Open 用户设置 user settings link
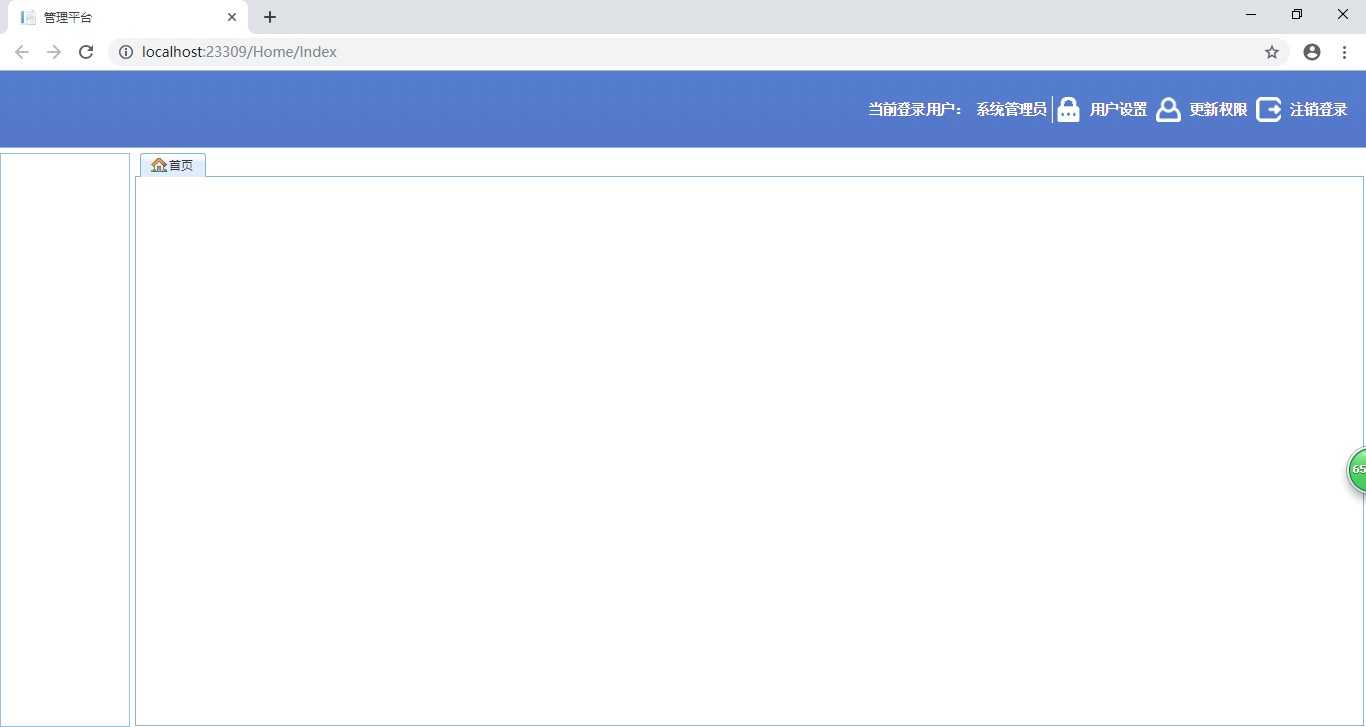The width and height of the screenshot is (1366, 727). (x=1118, y=110)
